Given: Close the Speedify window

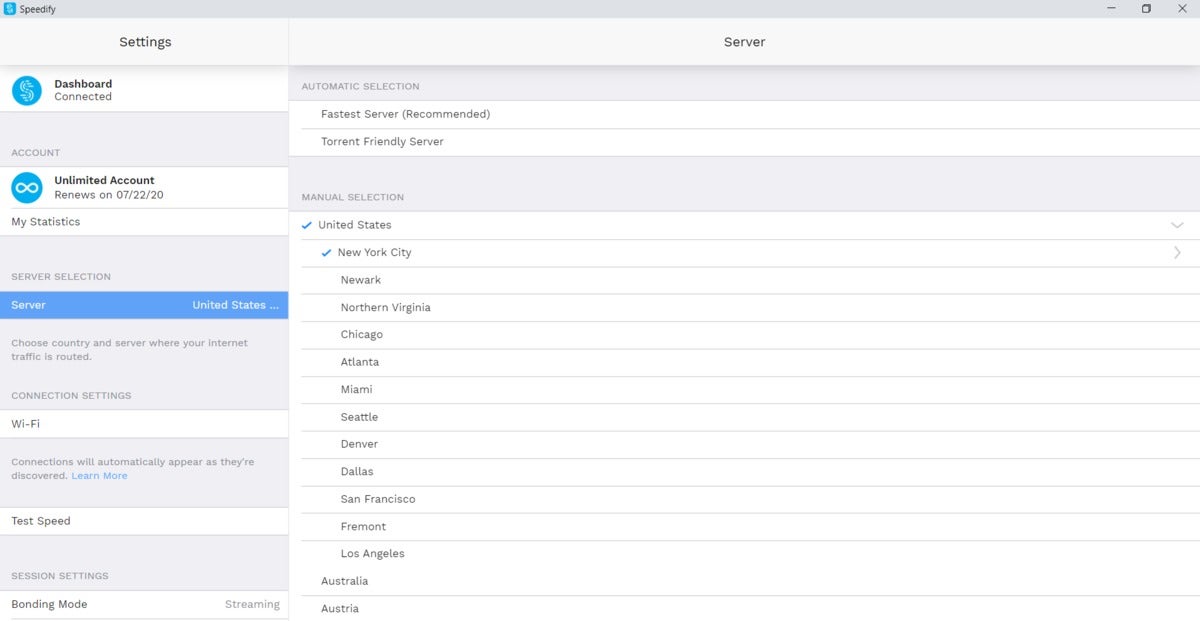Looking at the screenshot, I should [1181, 9].
